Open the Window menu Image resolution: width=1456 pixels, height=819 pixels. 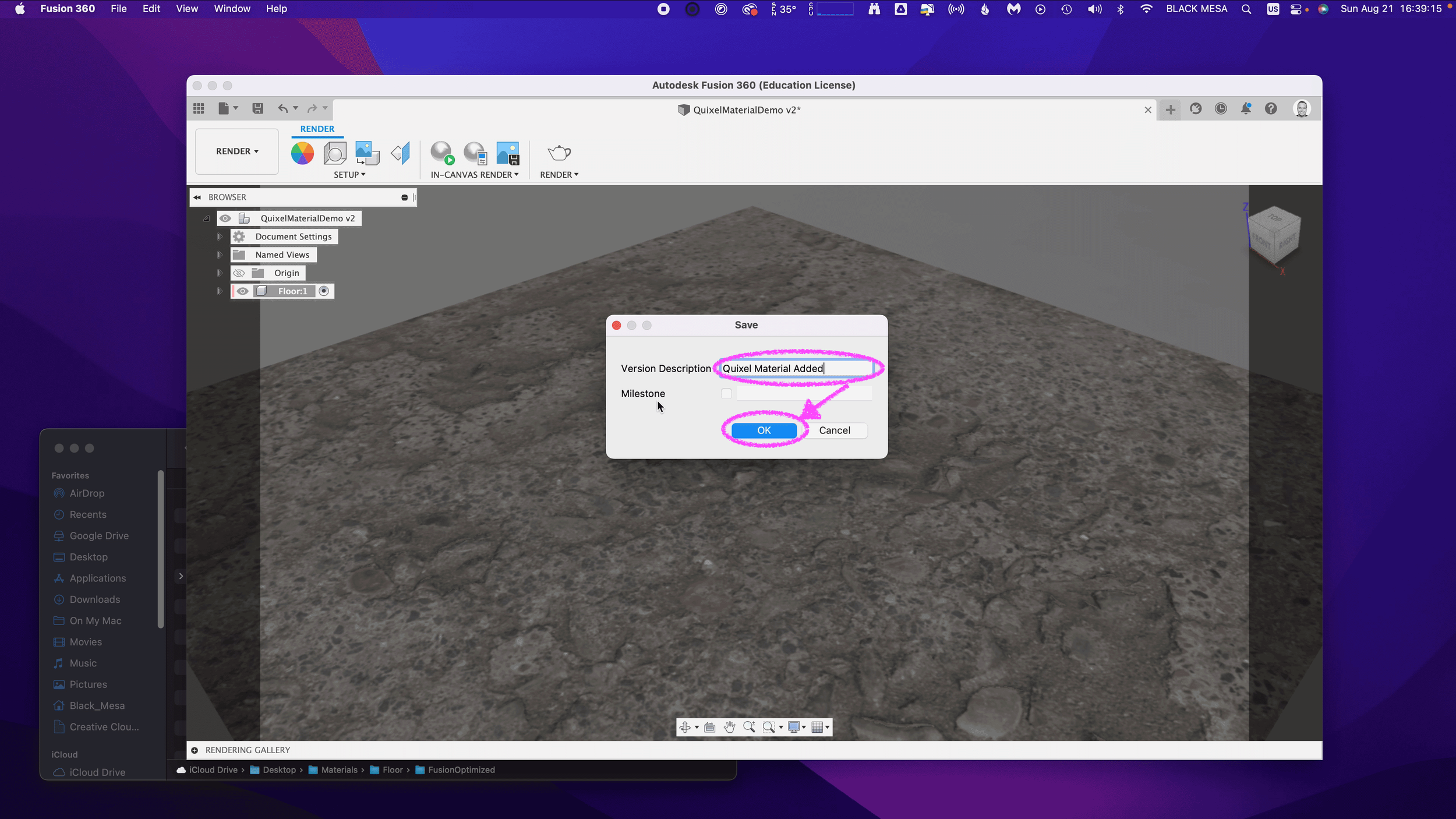click(232, 9)
